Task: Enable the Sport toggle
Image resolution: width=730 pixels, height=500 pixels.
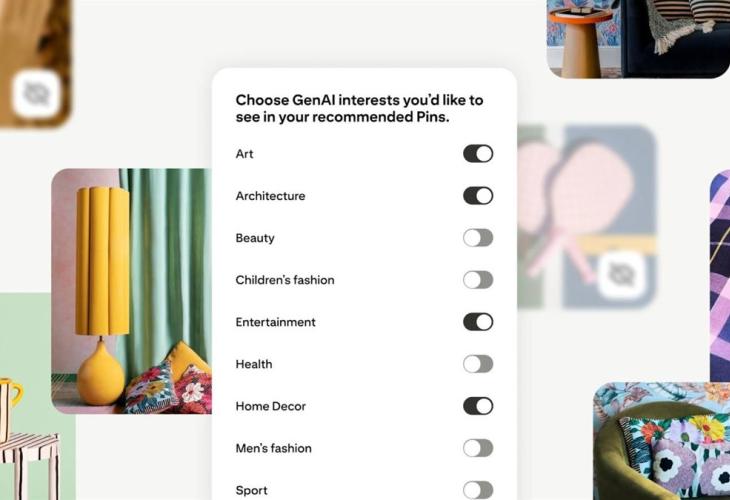Action: 478,490
